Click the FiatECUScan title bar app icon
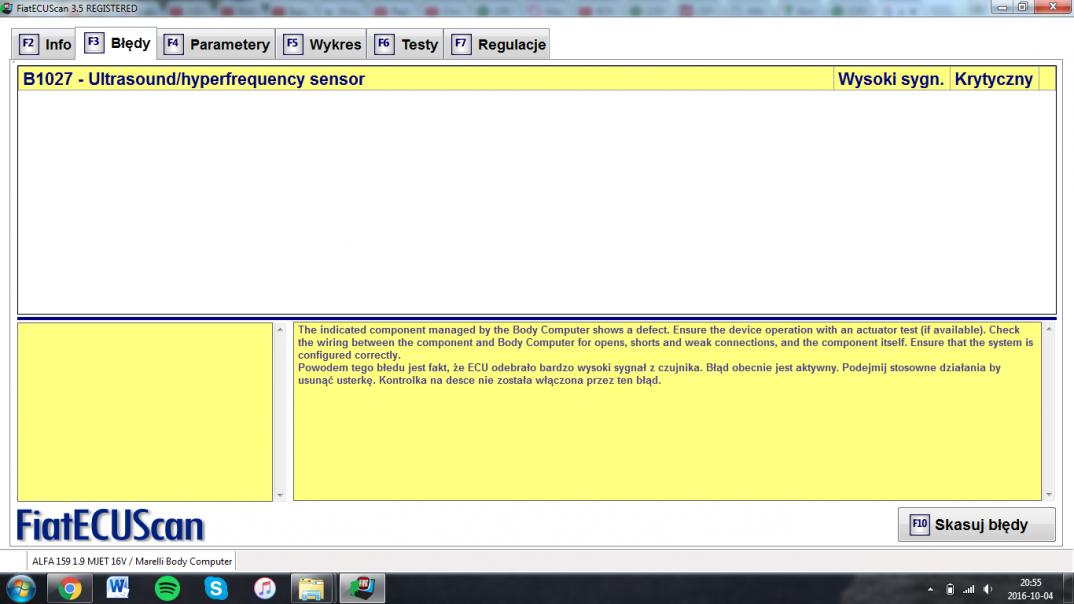Screen dimensions: 1074x604 click(7, 8)
